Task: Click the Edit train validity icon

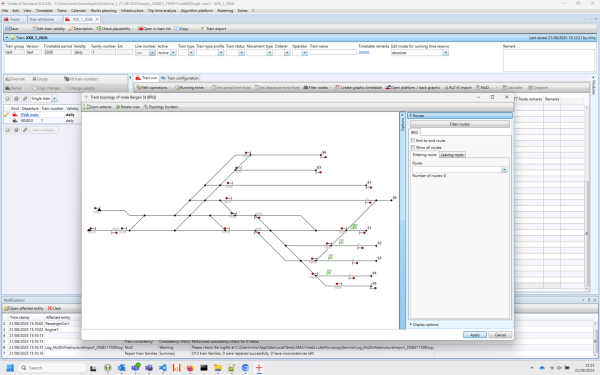Action: (34, 29)
